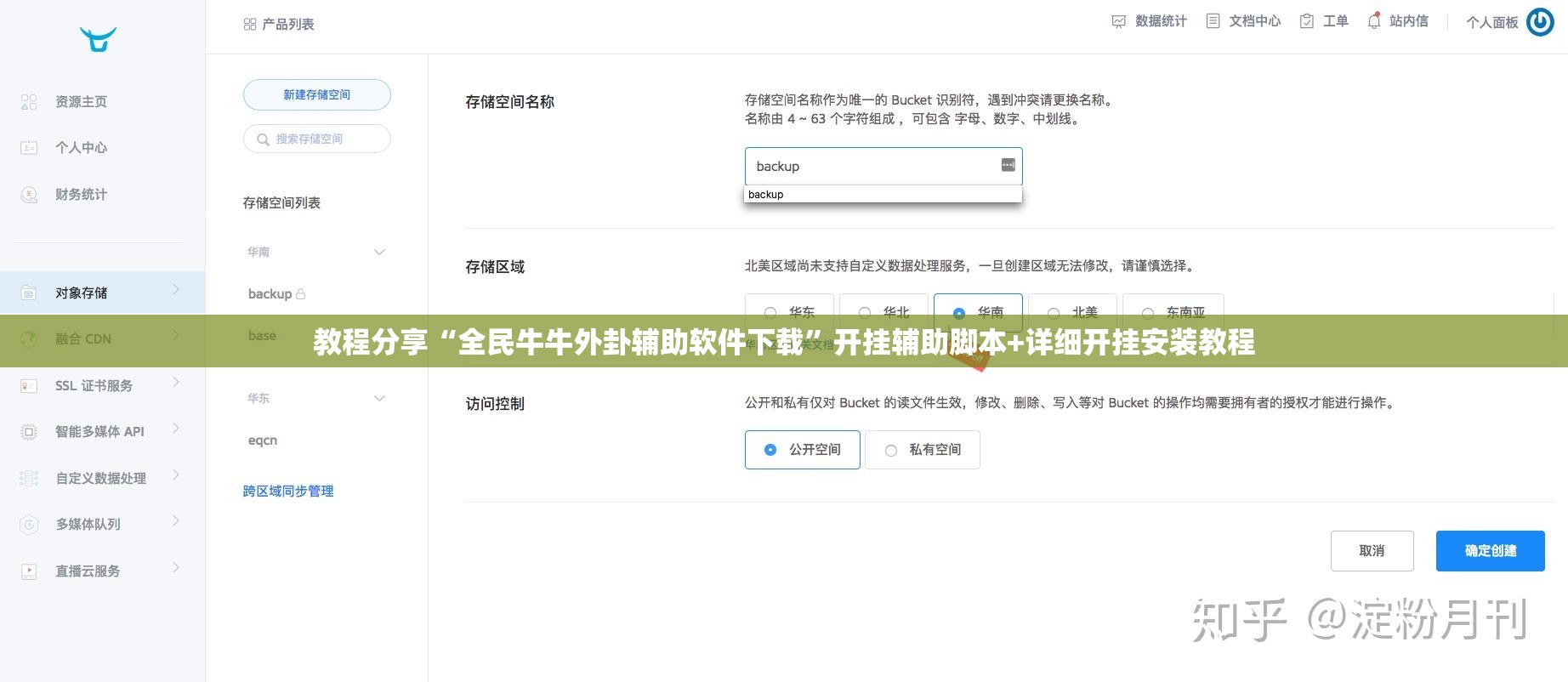Click the 工单 clipboard icon
Viewport: 1568px width, 682px height.
[1307, 21]
